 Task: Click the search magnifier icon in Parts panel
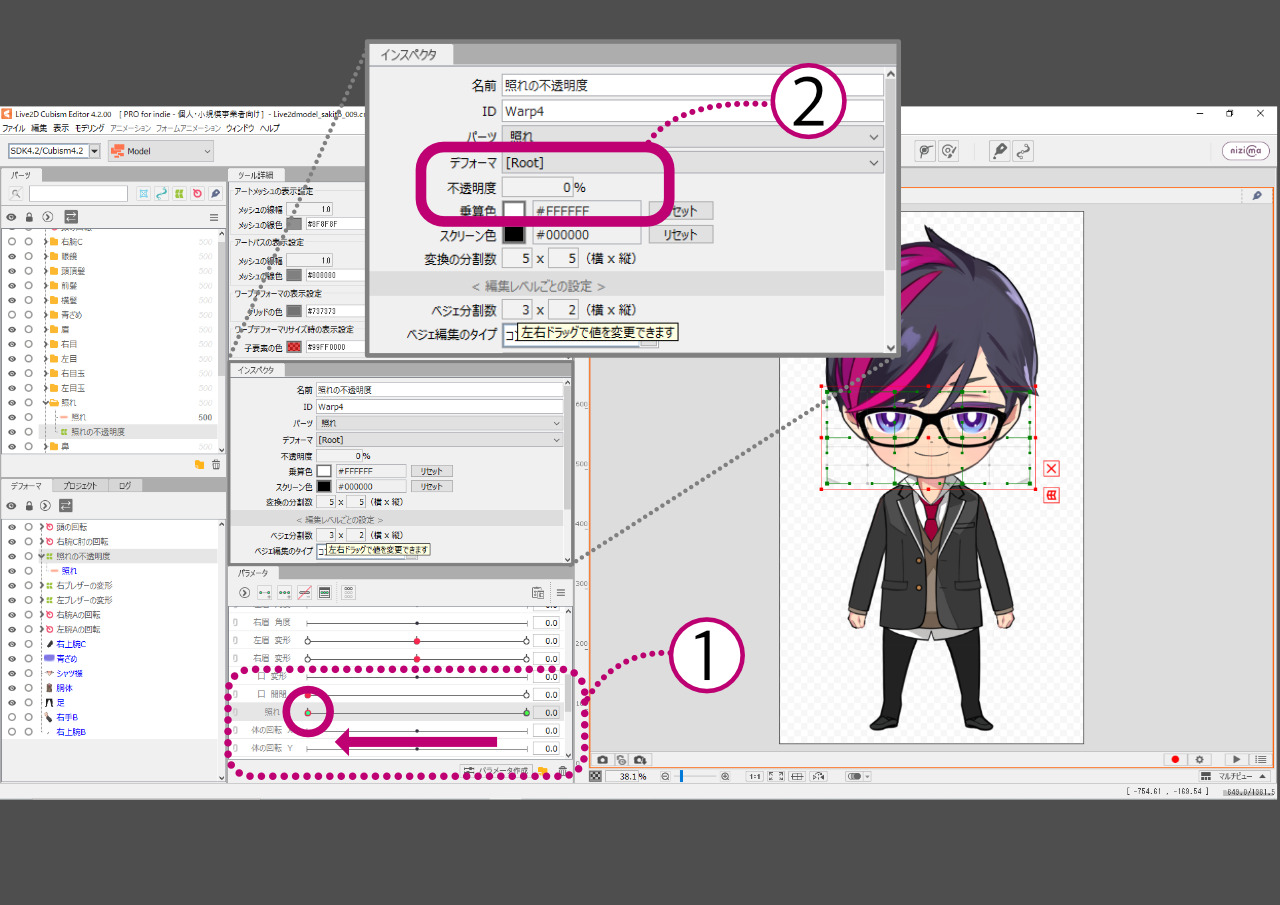point(17,194)
